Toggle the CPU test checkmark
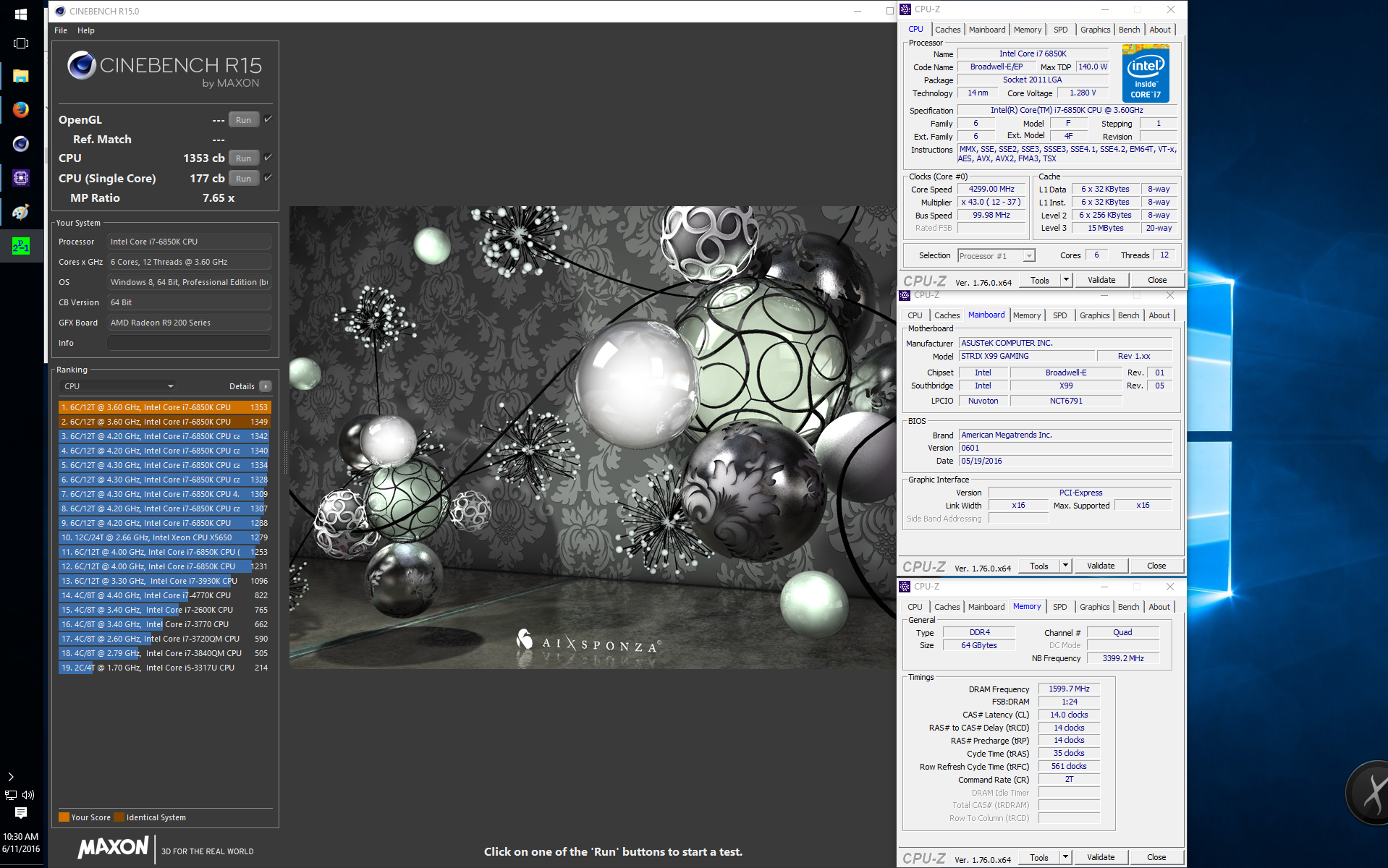 [x=268, y=158]
